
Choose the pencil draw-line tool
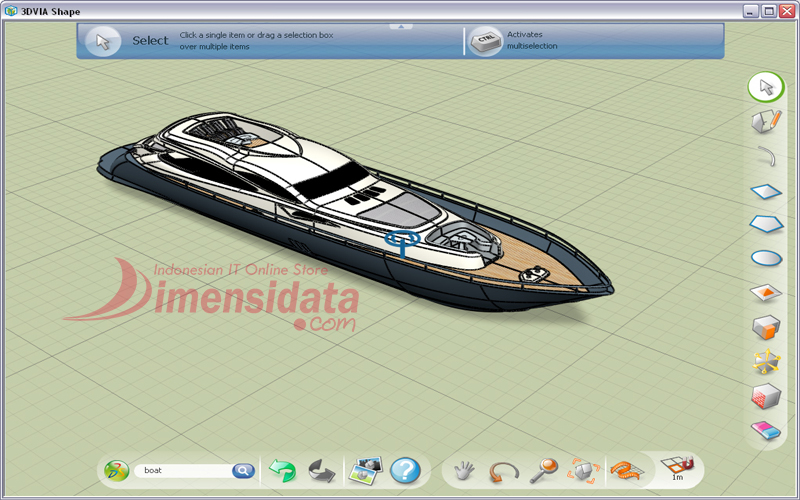766,121
